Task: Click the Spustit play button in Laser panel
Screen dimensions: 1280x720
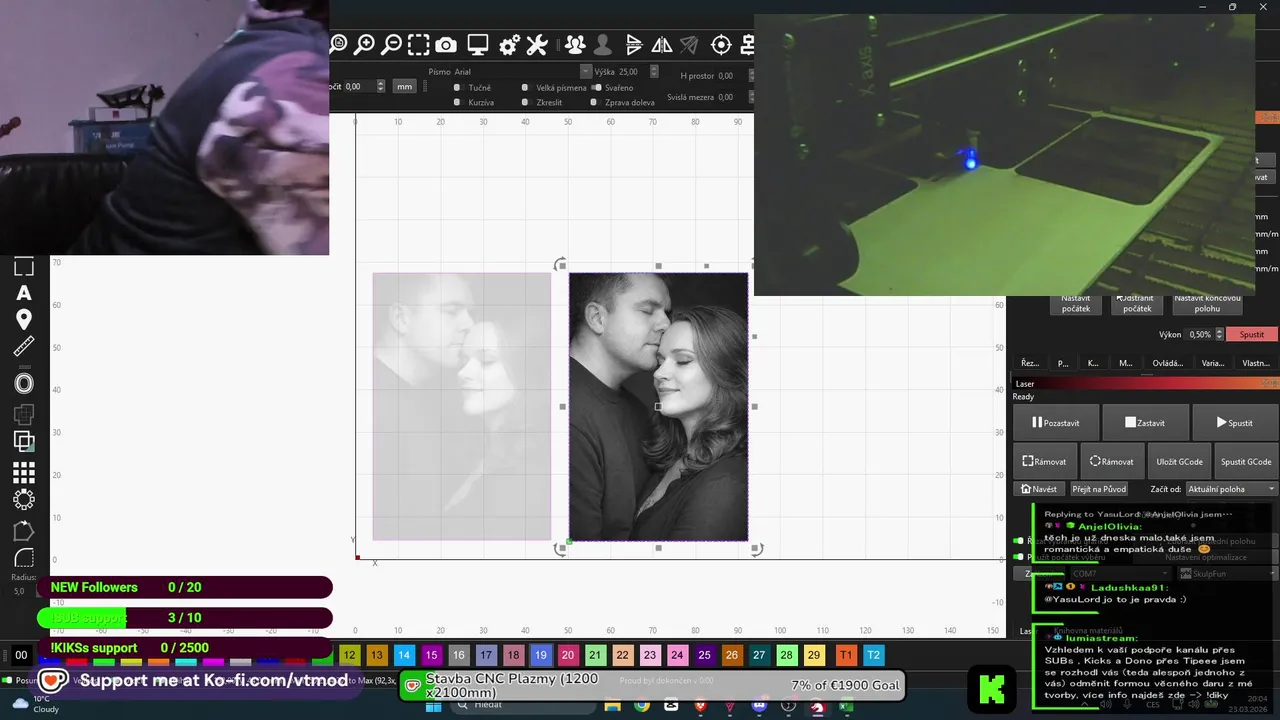Action: (1235, 423)
